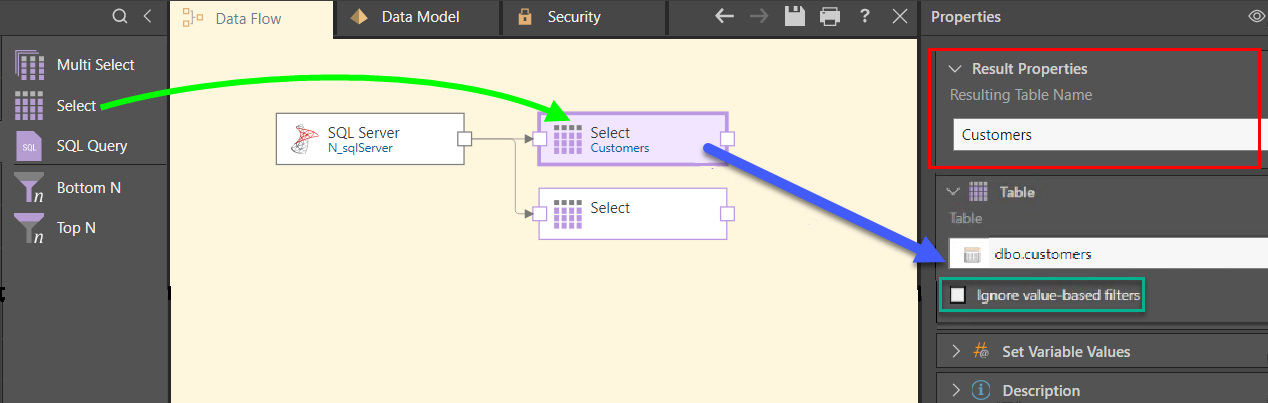Image resolution: width=1268 pixels, height=403 pixels.
Task: Expand the Set Variable Values section
Action: (x=955, y=352)
